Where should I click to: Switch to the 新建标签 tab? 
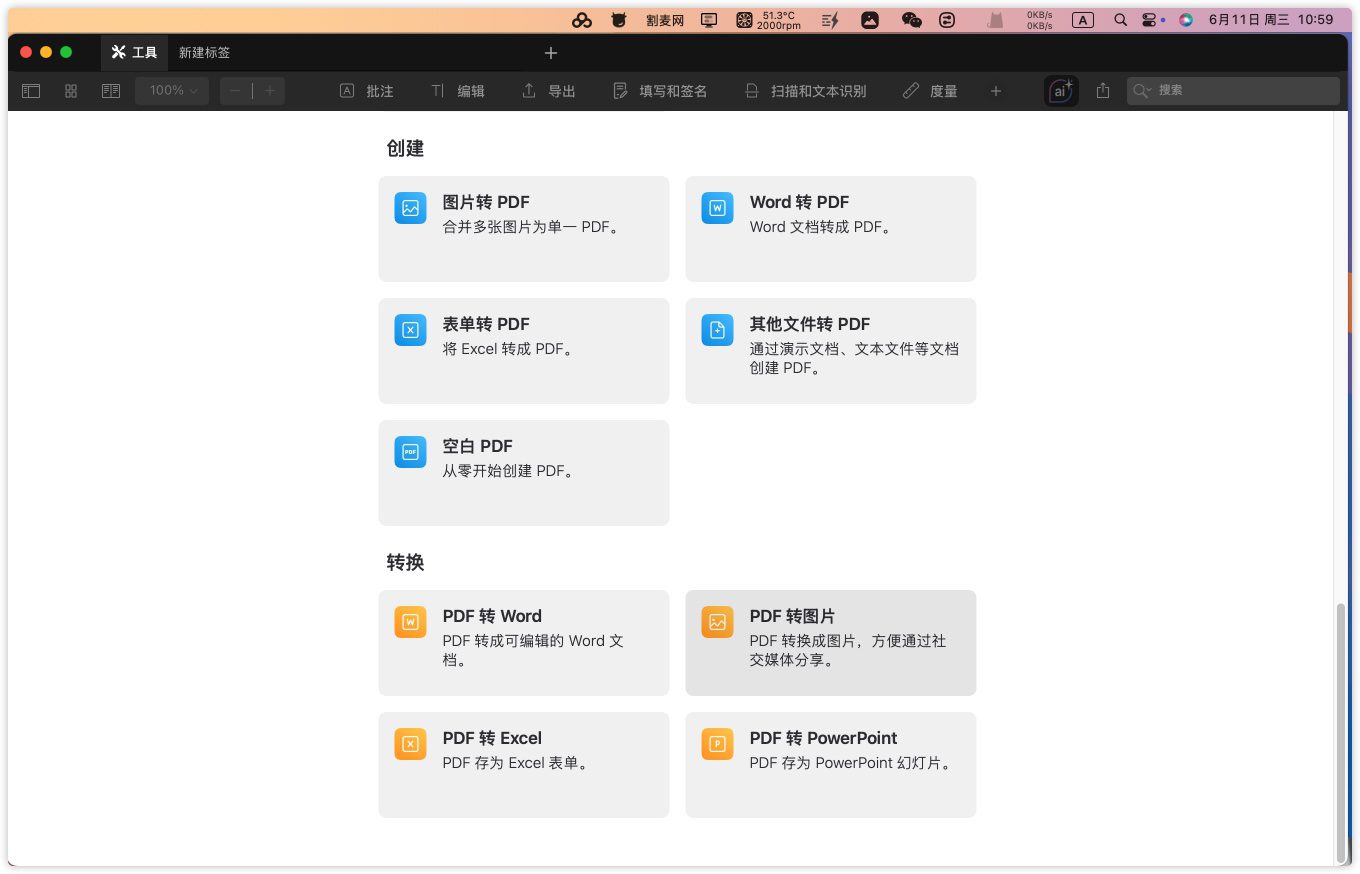[x=204, y=52]
